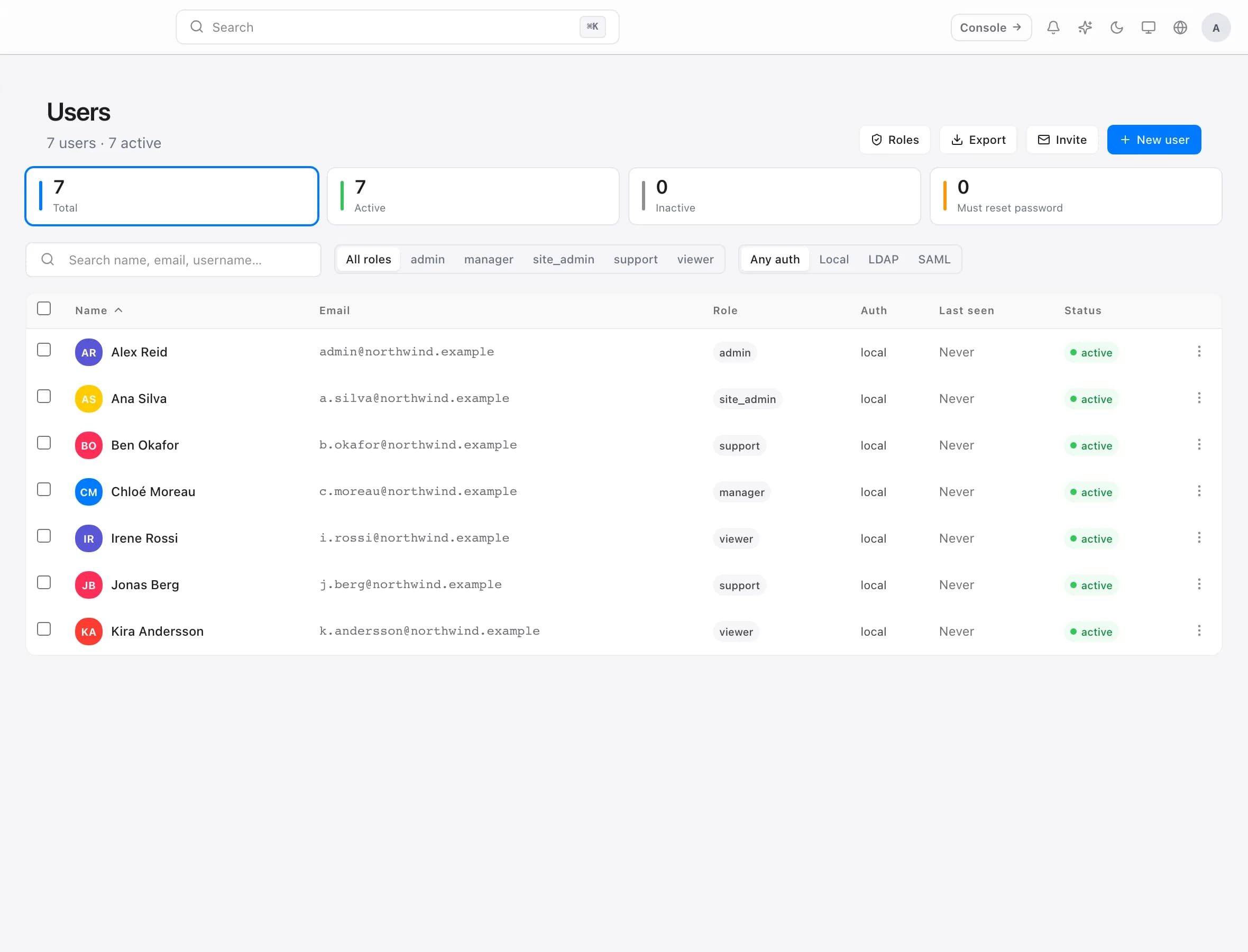Open the Roles management button
Screen dimensions: 1248x952
pos(894,140)
